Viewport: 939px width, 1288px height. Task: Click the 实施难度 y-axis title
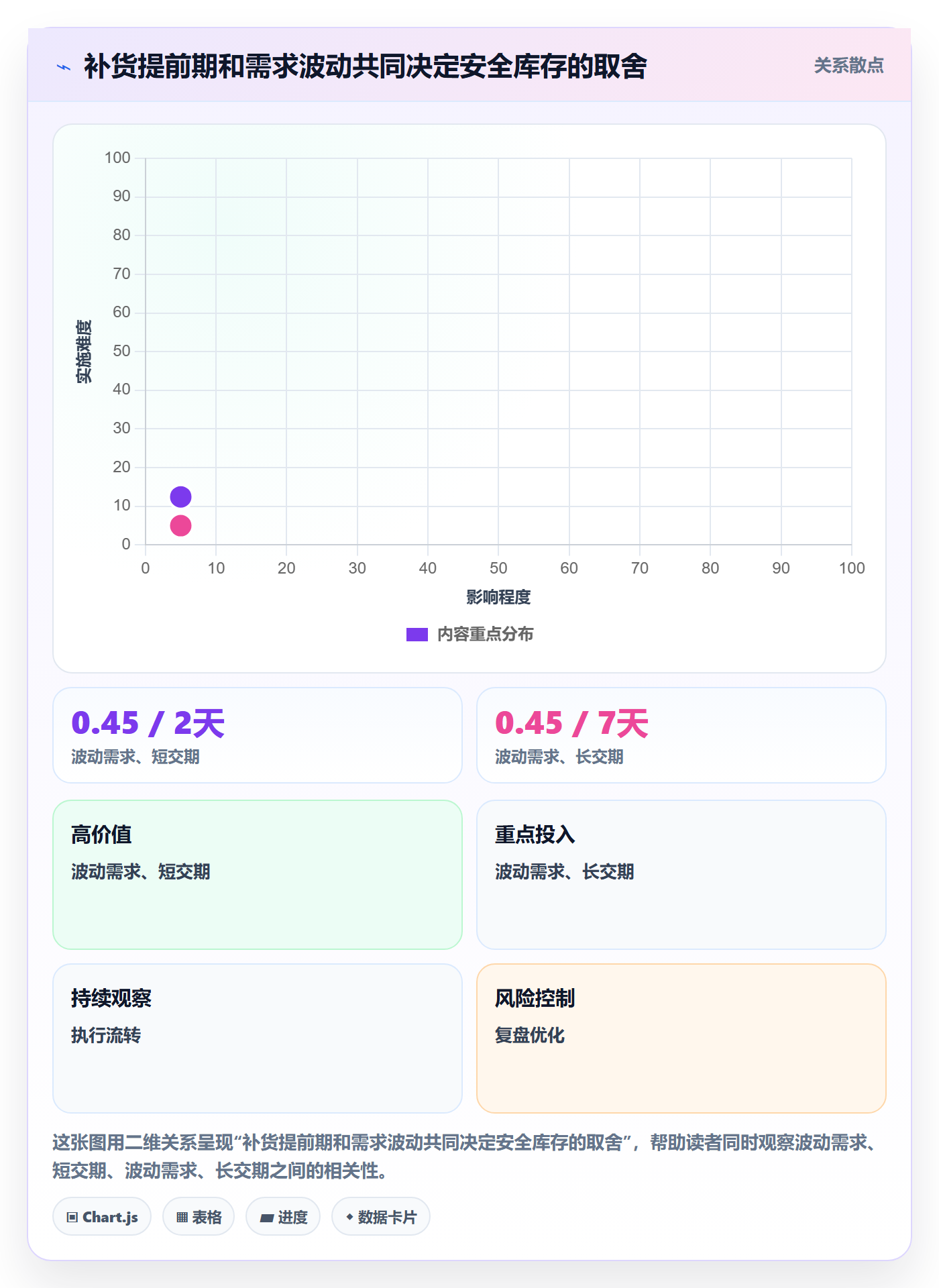(x=84, y=352)
